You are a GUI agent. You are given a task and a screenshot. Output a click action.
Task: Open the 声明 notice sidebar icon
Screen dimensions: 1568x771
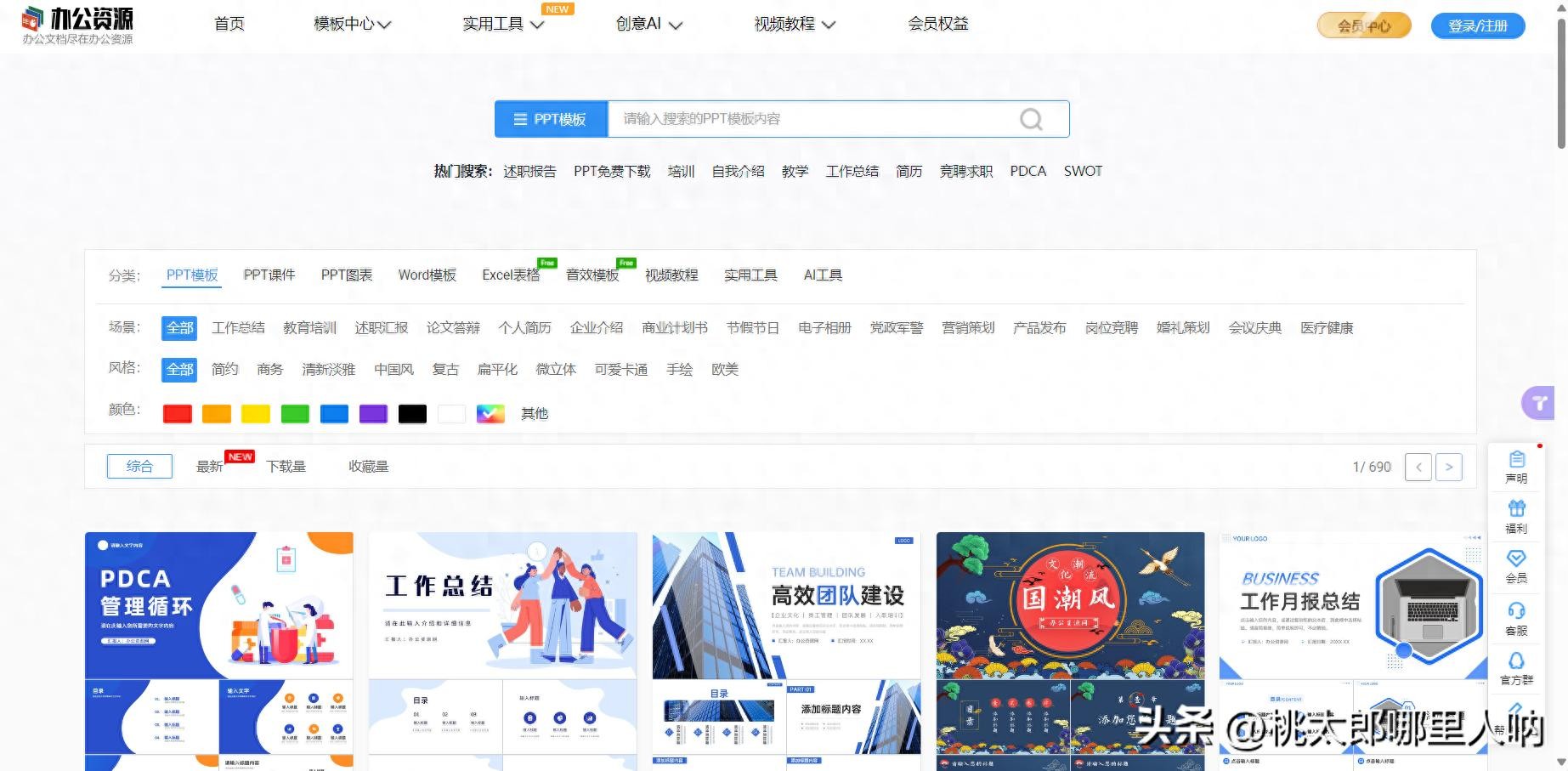point(1516,467)
